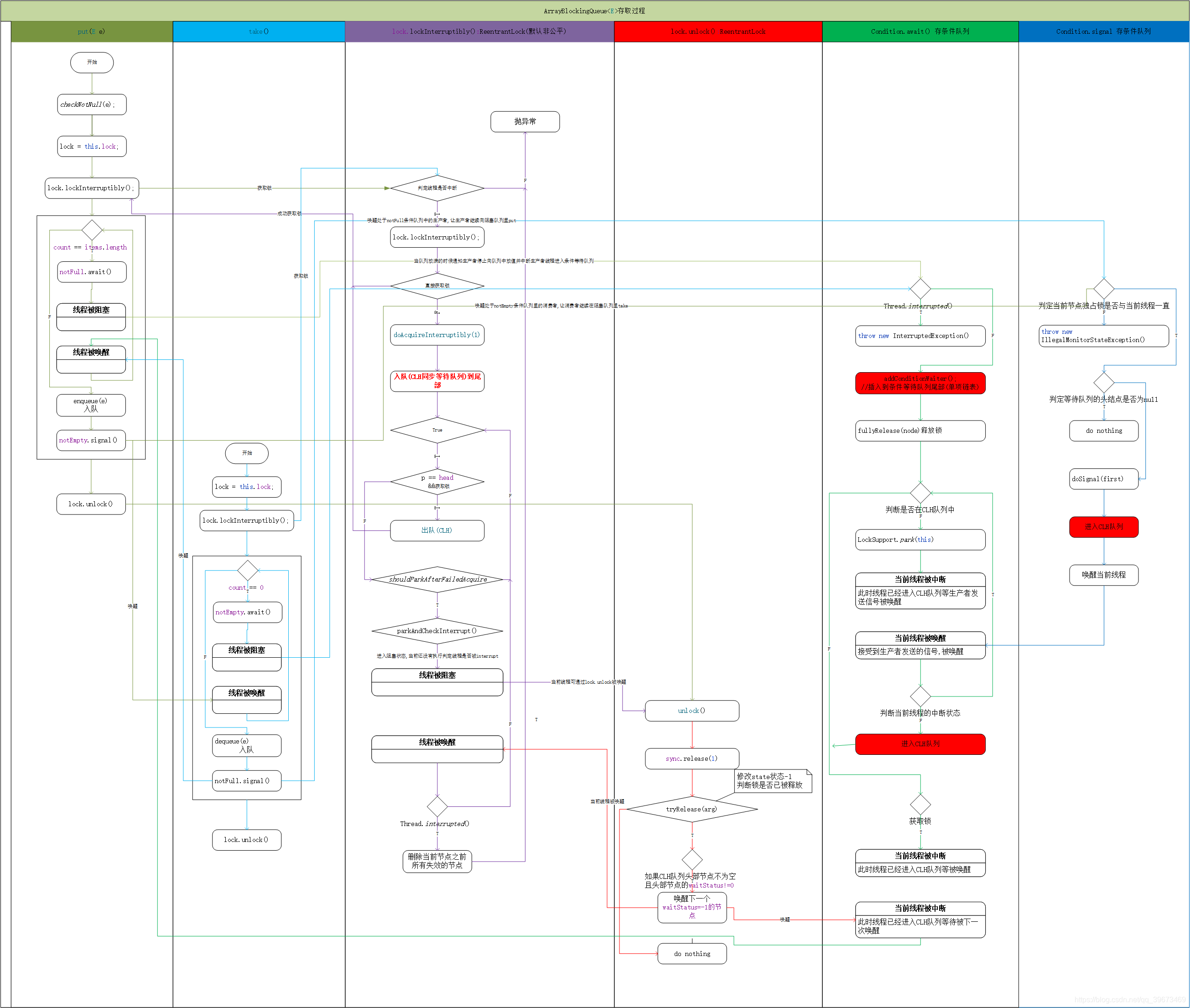Click the 'count == items.length' condition label
The image size is (1190, 1008).
pos(90,247)
